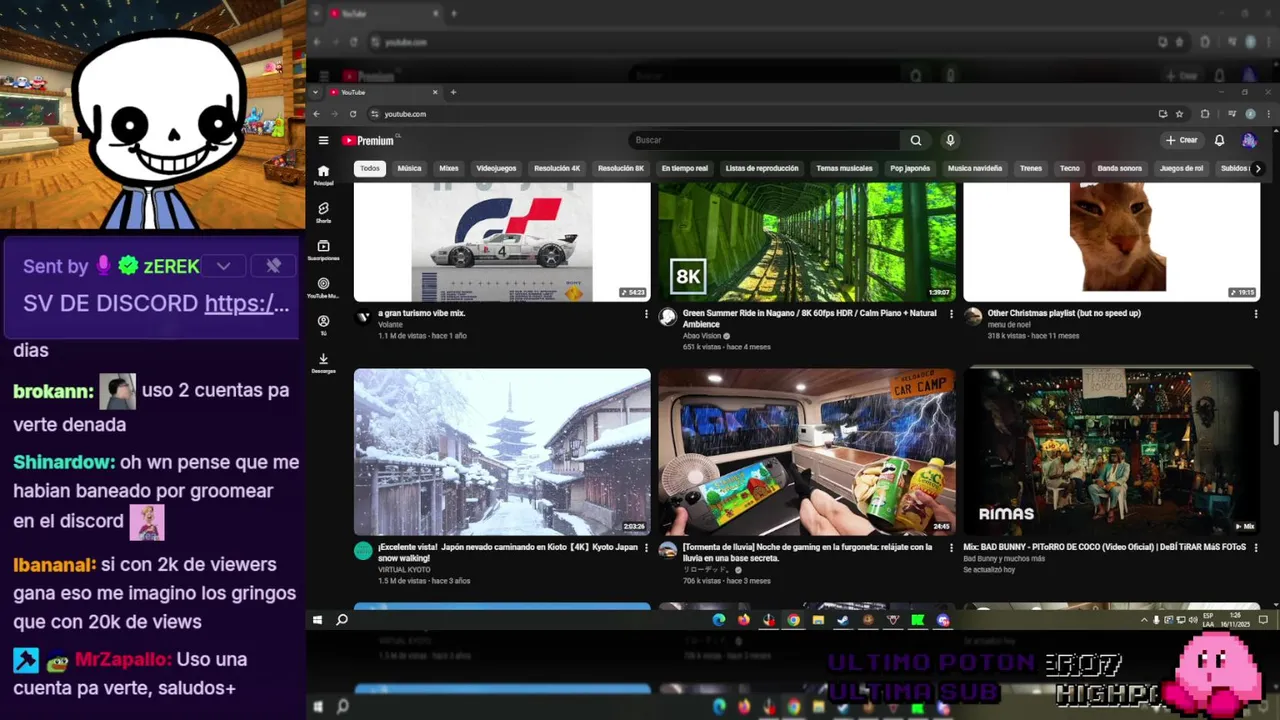Select the Todos chip
The image size is (1280, 720).
[x=370, y=169]
